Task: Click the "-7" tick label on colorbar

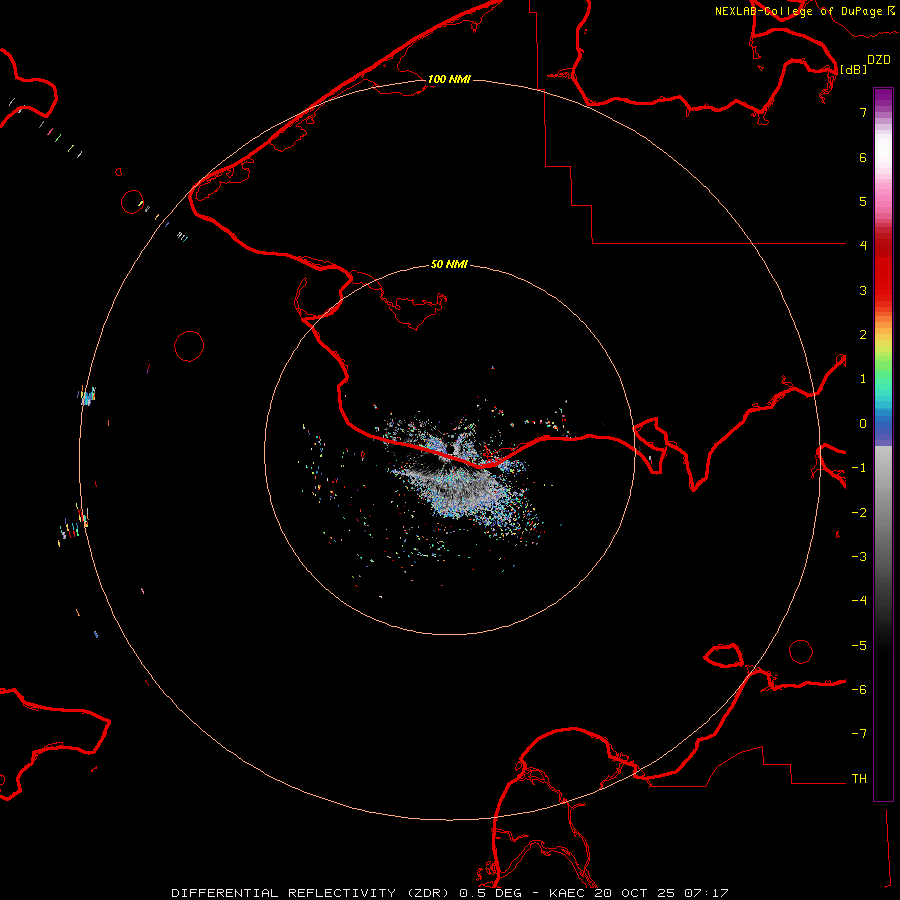Action: (859, 734)
